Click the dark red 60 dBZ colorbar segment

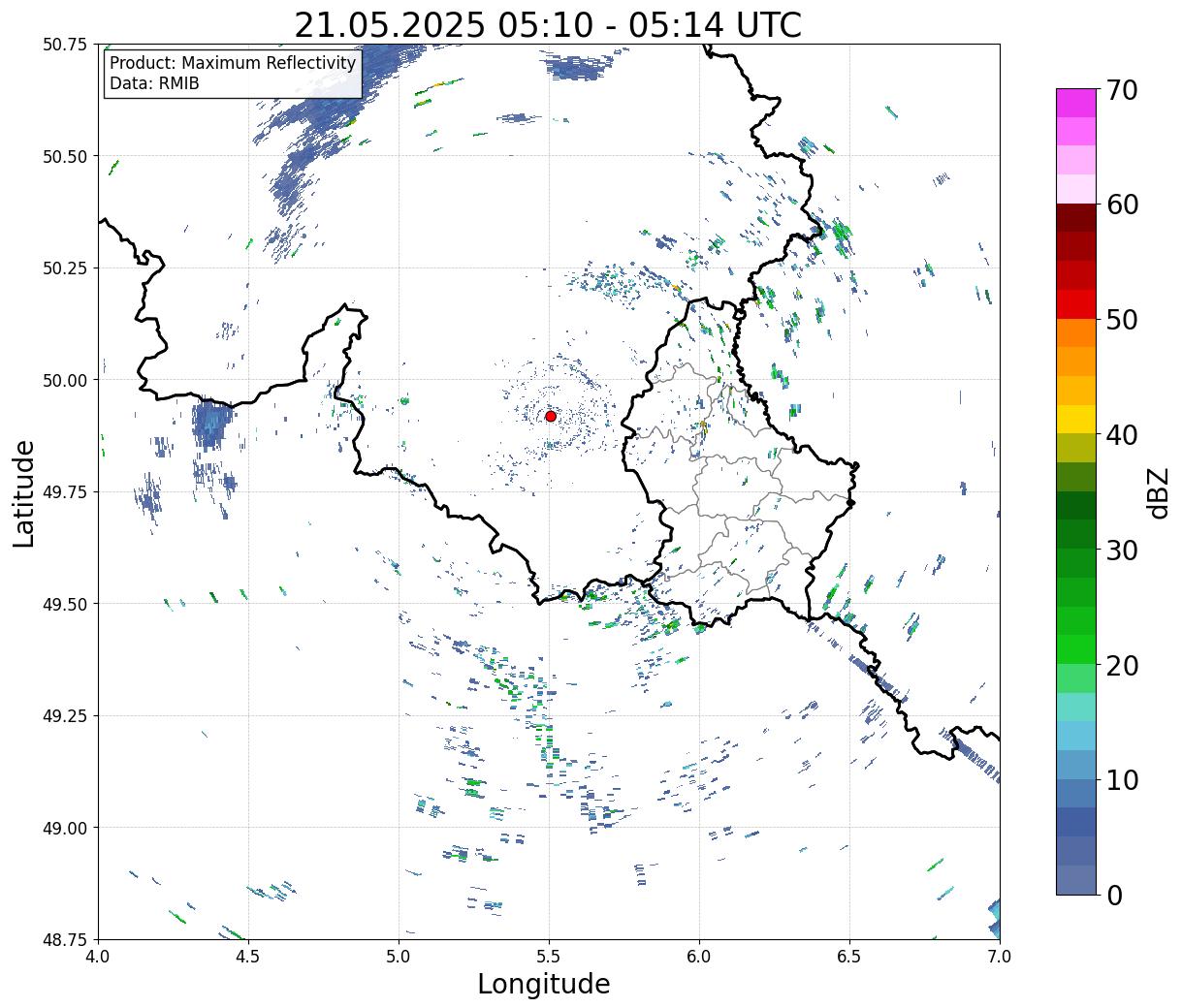pyautogui.click(x=1076, y=217)
